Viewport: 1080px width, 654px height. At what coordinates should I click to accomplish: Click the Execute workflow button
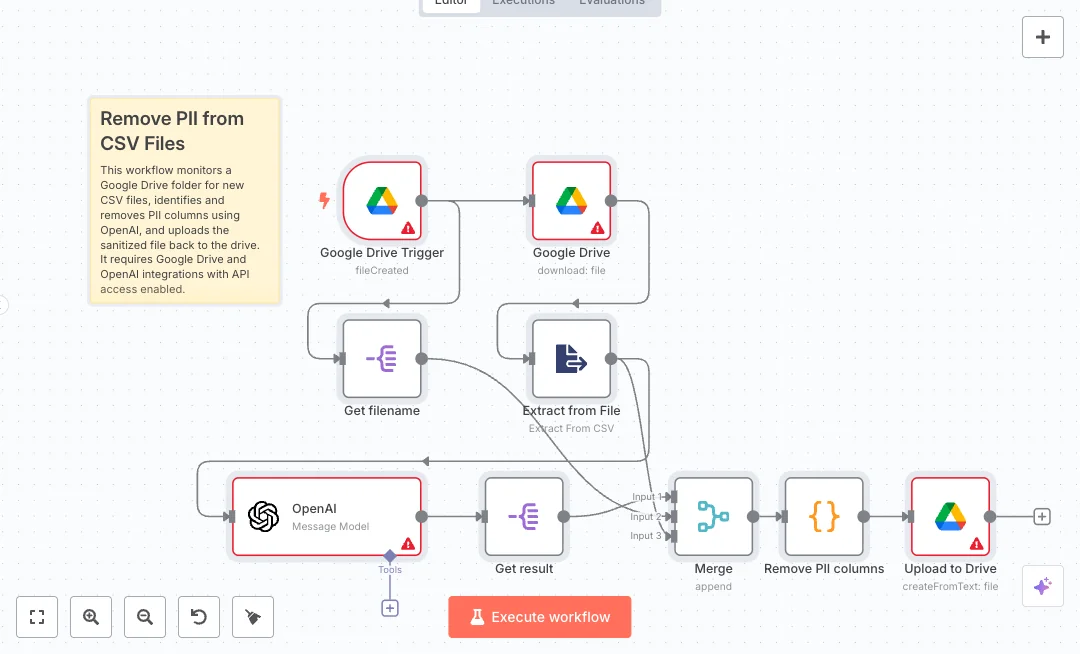(539, 617)
